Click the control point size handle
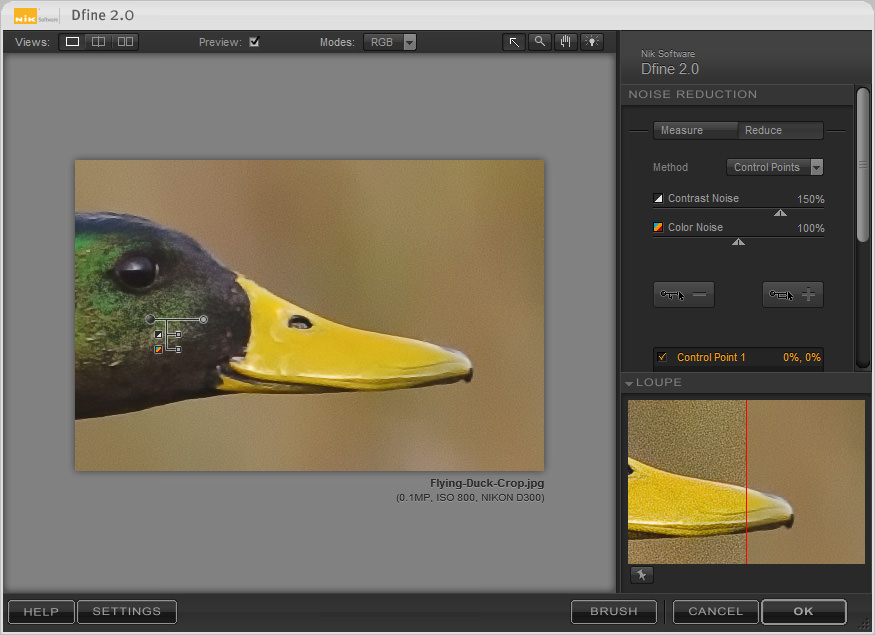Screen dimensions: 875x635 click(204, 319)
